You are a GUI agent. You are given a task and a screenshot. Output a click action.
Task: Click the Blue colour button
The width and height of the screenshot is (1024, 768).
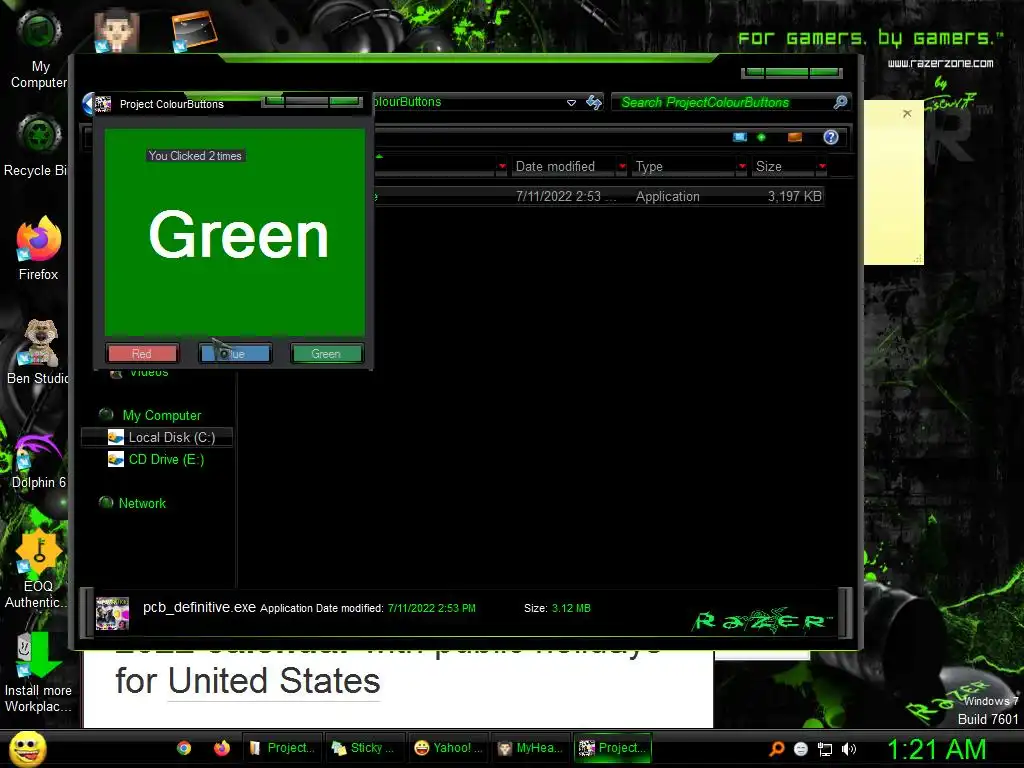click(x=235, y=353)
